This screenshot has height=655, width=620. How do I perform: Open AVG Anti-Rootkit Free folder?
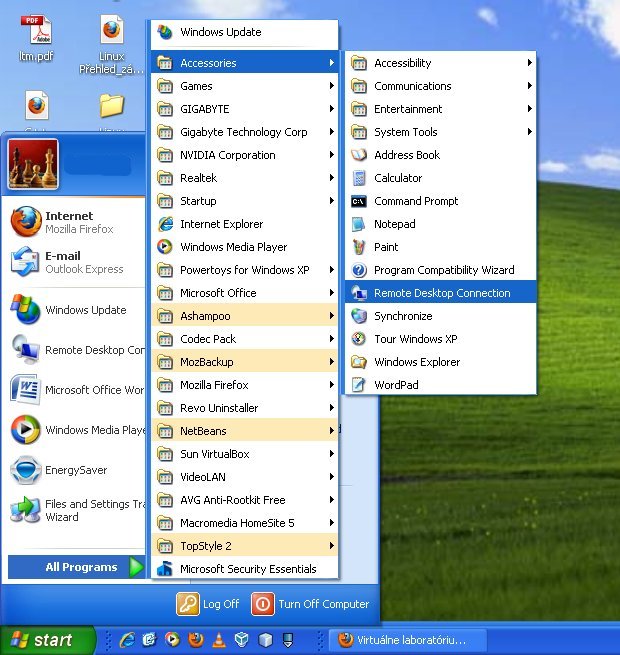click(x=244, y=500)
